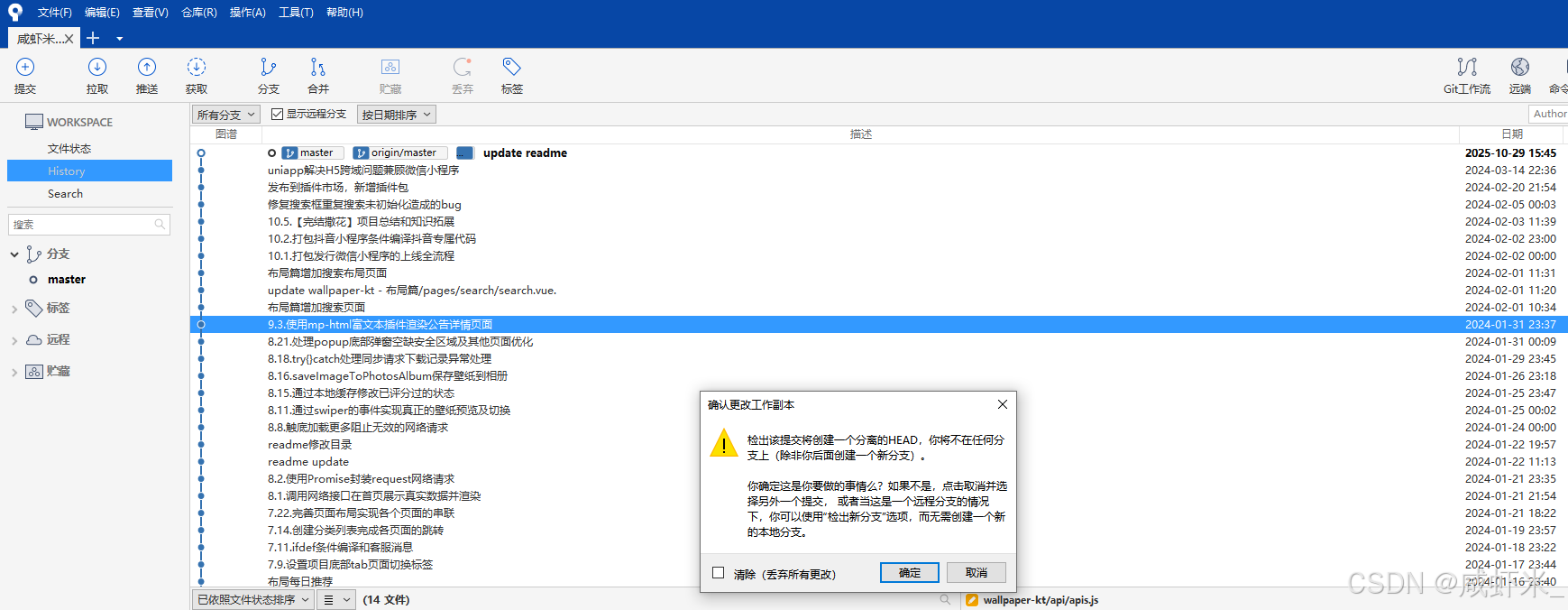Check the 清除 (丢弃所有更改) checkbox
Image resolution: width=1568 pixels, height=610 pixels.
click(x=718, y=573)
